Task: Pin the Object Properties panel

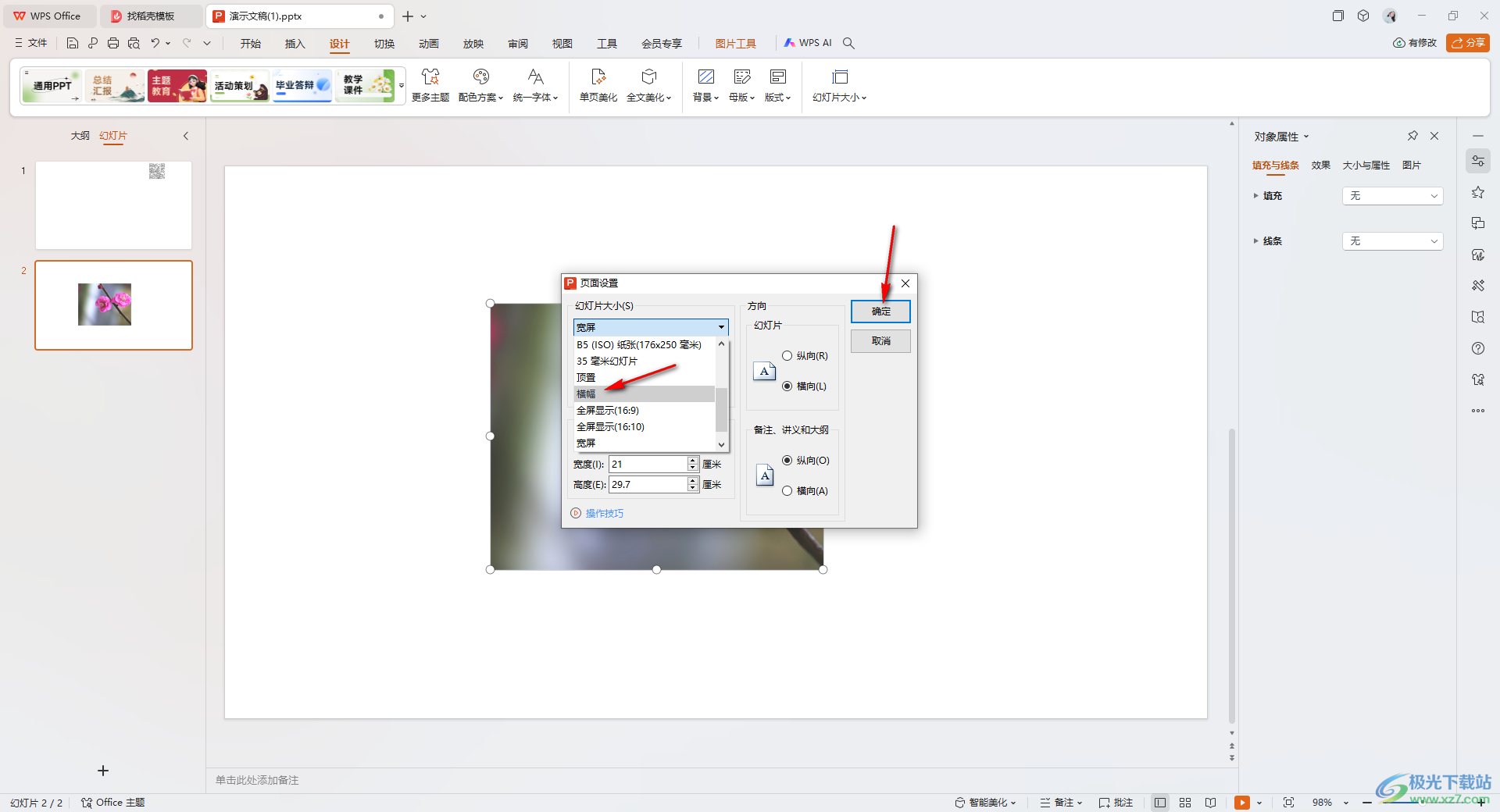Action: tap(1412, 136)
